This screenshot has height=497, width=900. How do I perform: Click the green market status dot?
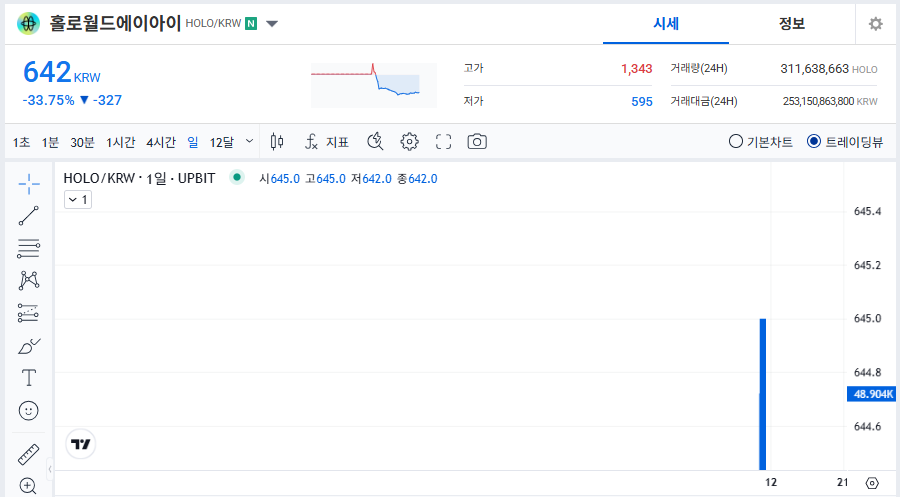click(236, 177)
